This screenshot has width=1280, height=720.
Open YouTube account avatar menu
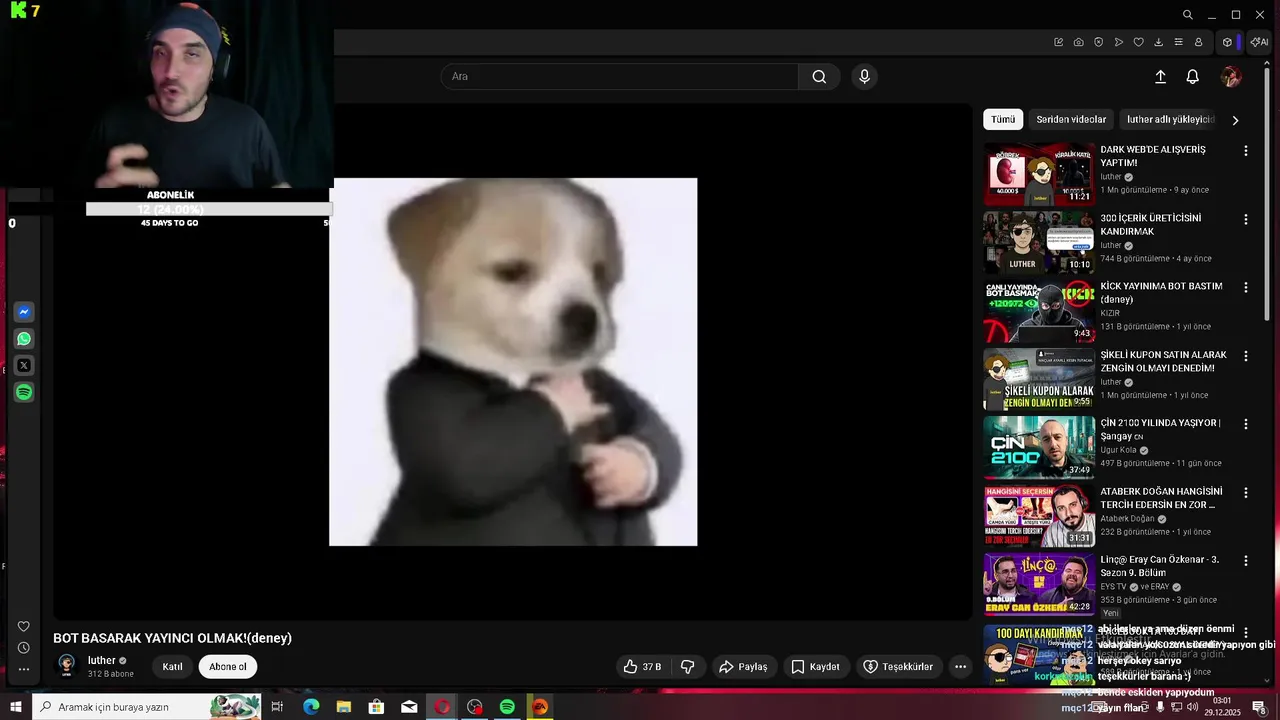click(1231, 77)
